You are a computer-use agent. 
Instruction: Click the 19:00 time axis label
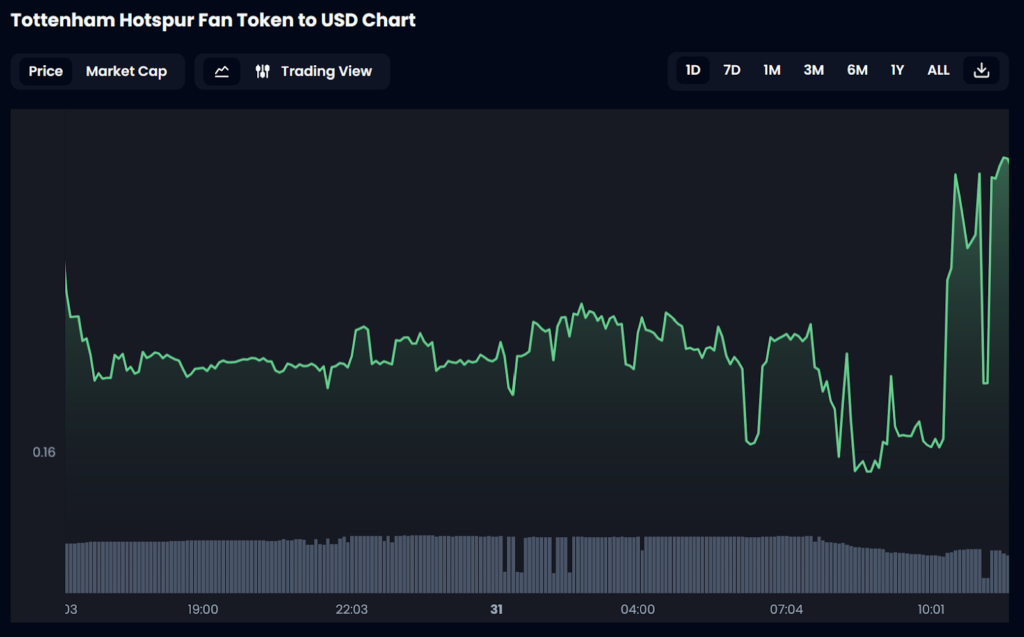click(203, 609)
